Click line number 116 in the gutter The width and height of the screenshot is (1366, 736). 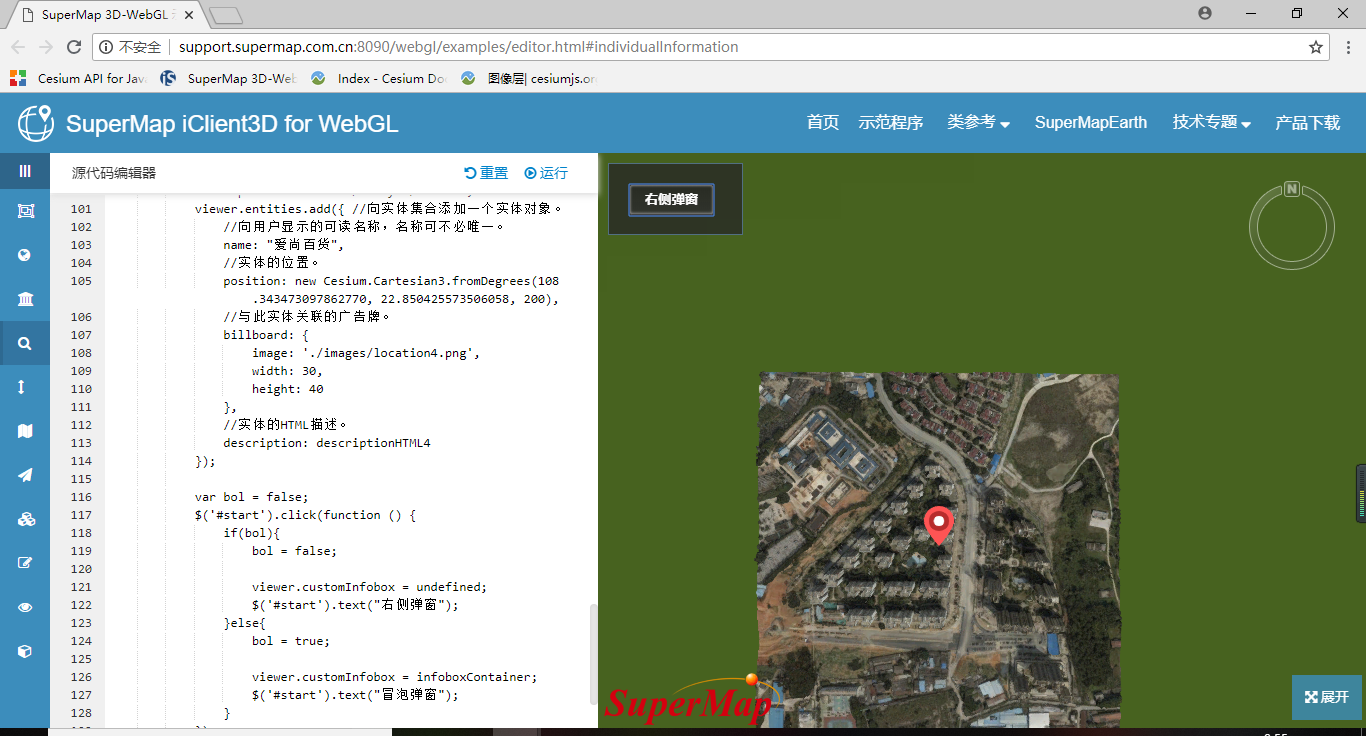(x=81, y=497)
